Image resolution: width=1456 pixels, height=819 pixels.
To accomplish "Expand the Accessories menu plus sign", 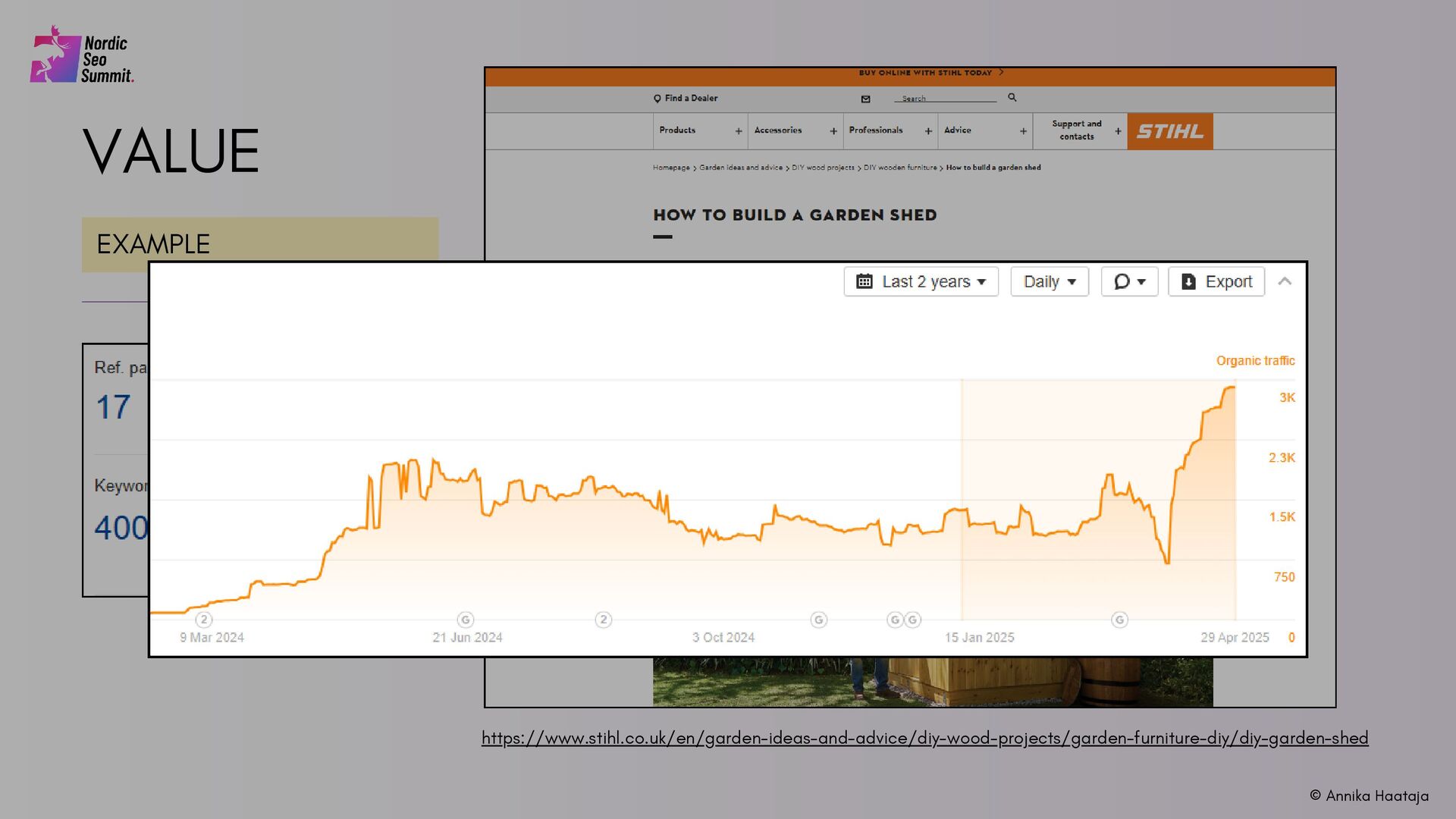I will [833, 131].
